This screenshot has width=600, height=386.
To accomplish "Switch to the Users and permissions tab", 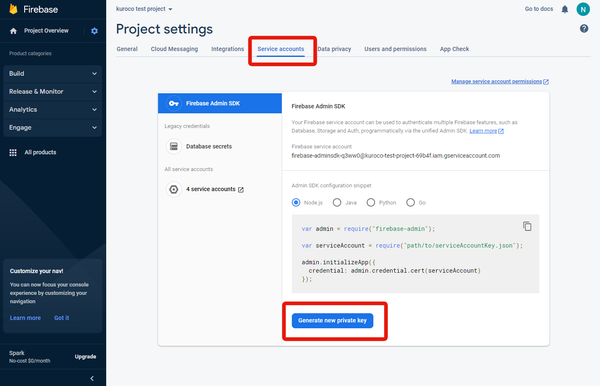I will point(395,49).
